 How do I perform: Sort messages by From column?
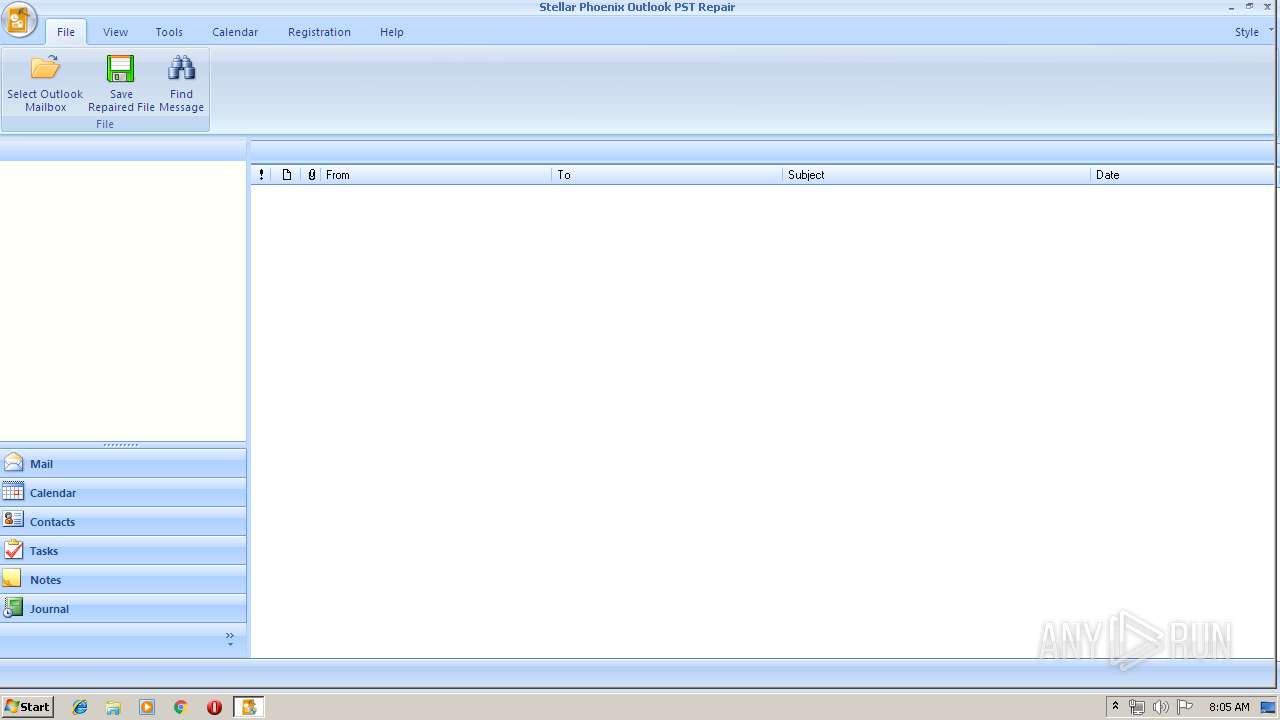[x=436, y=175]
